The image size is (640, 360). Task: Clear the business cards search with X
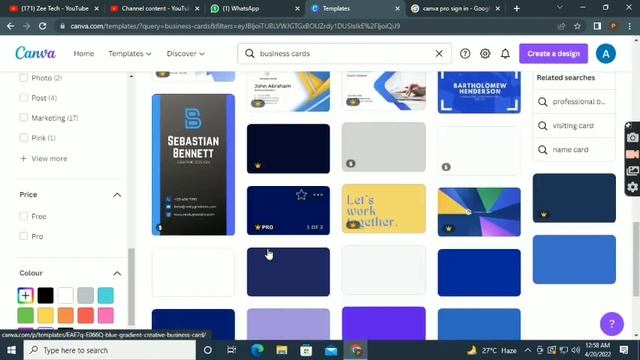pyautogui.click(x=439, y=53)
